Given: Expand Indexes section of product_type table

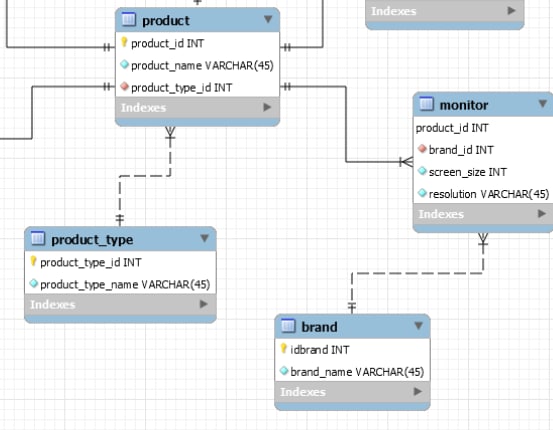Looking at the screenshot, I should coord(203,304).
